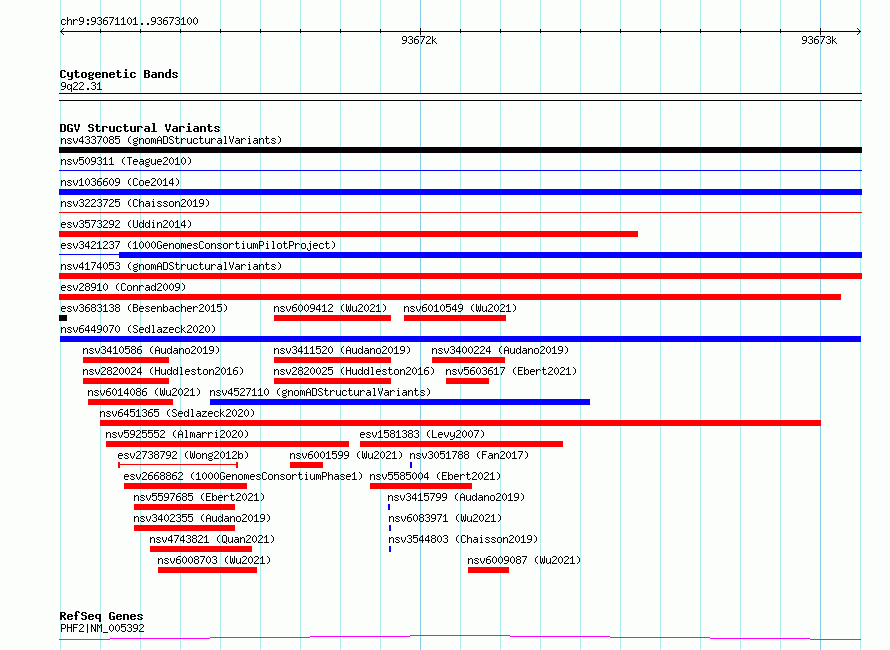Open the nsv6083971 (Wu2021) label
The width and height of the screenshot is (890, 650).
pyautogui.click(x=446, y=518)
